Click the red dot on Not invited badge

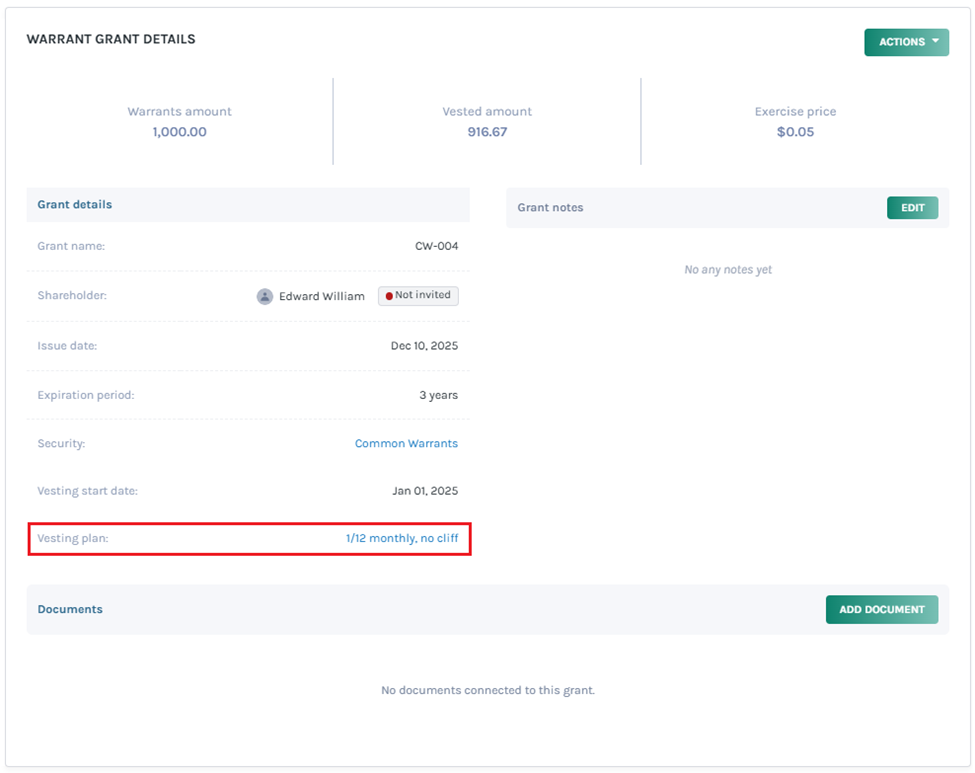(387, 295)
